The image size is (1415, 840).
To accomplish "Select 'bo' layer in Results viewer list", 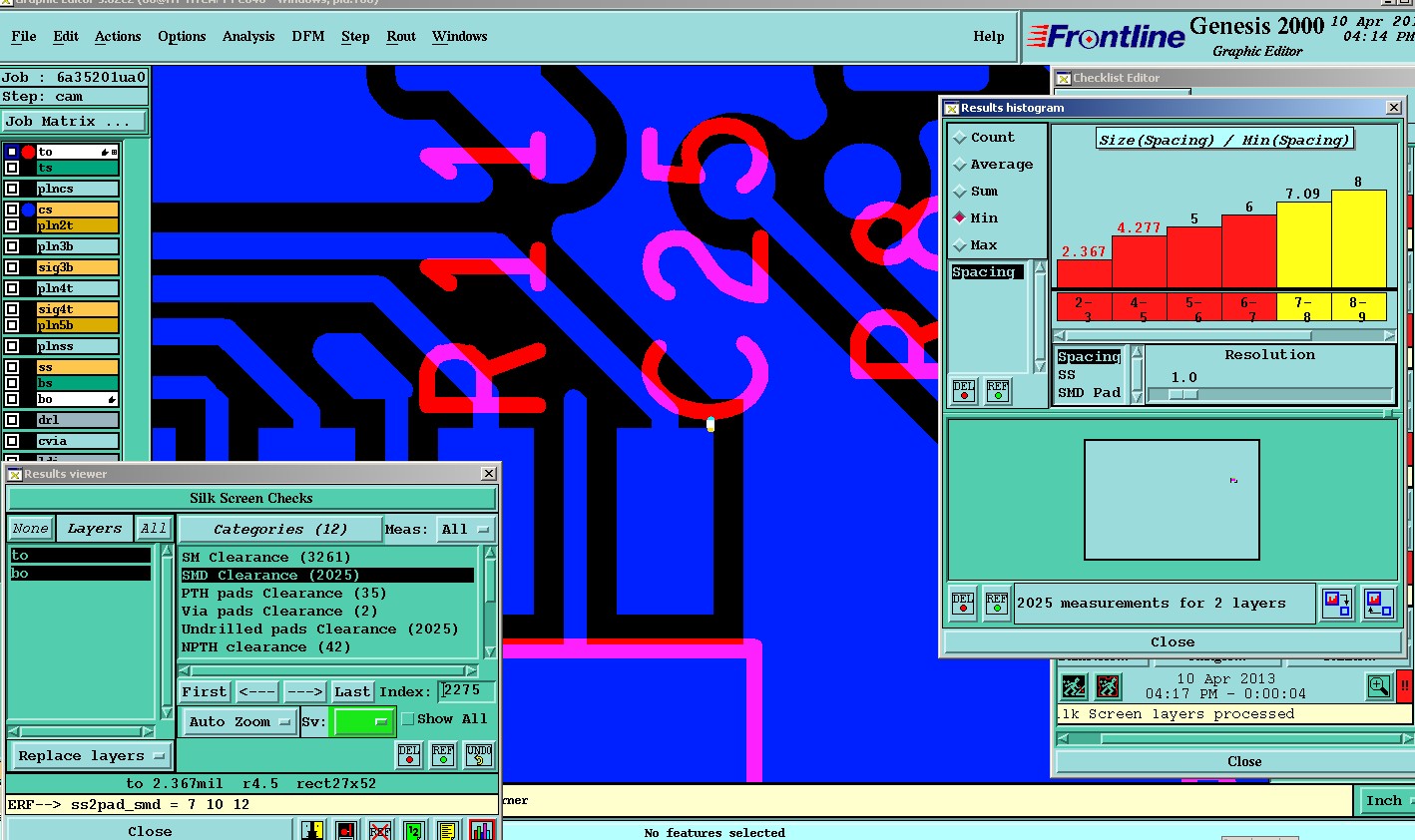I will pyautogui.click(x=80, y=574).
